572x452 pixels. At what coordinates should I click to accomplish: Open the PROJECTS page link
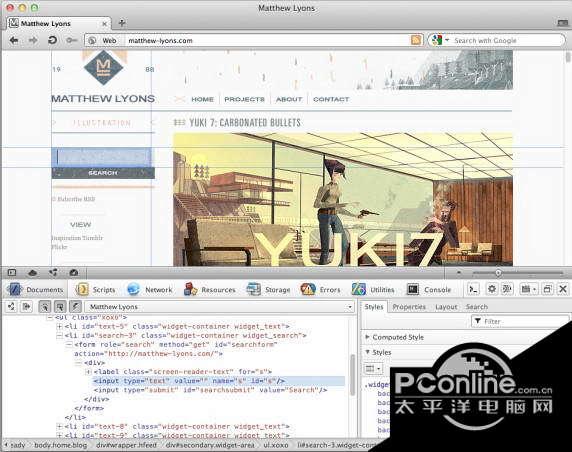coord(244,99)
